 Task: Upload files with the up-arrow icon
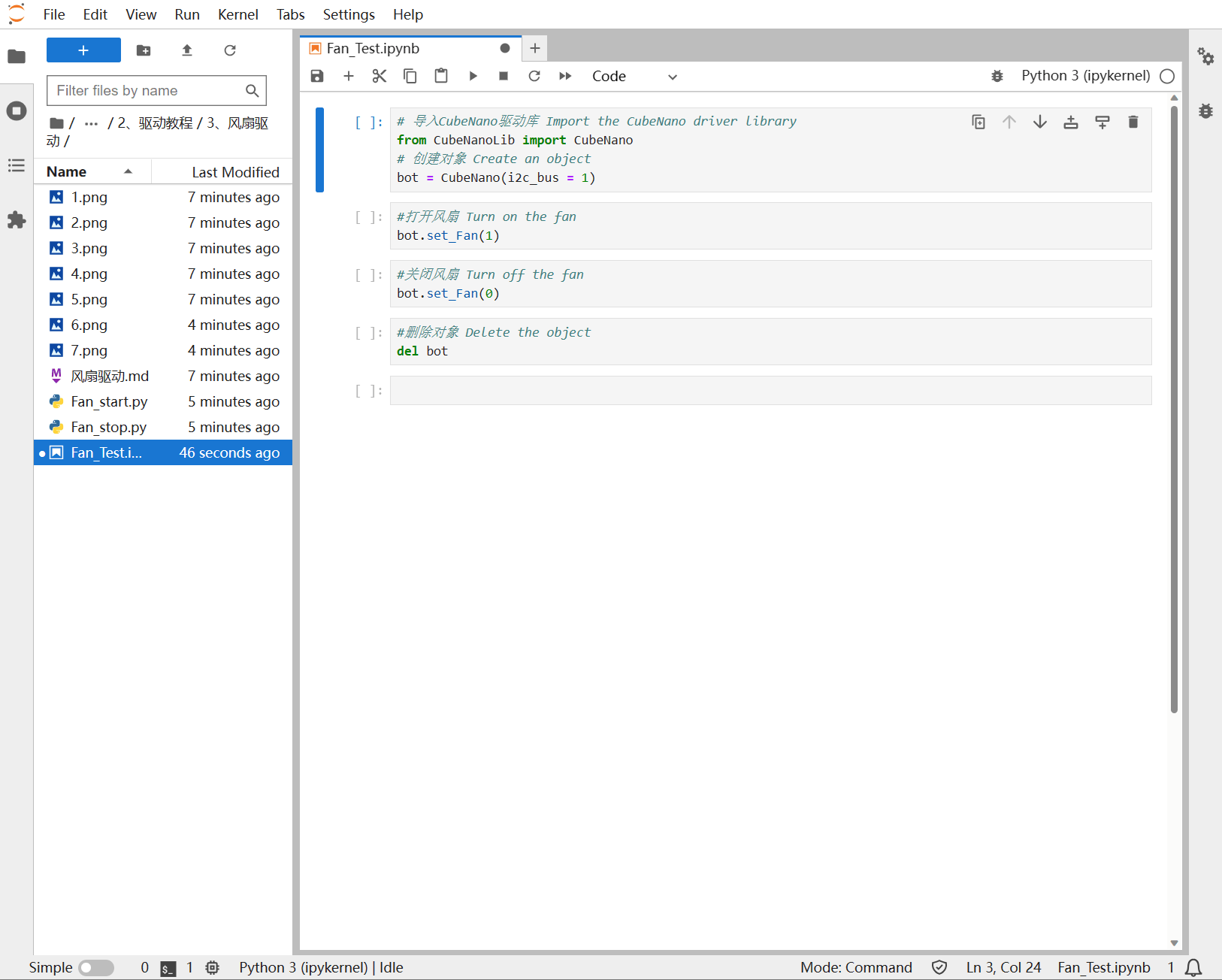[187, 50]
